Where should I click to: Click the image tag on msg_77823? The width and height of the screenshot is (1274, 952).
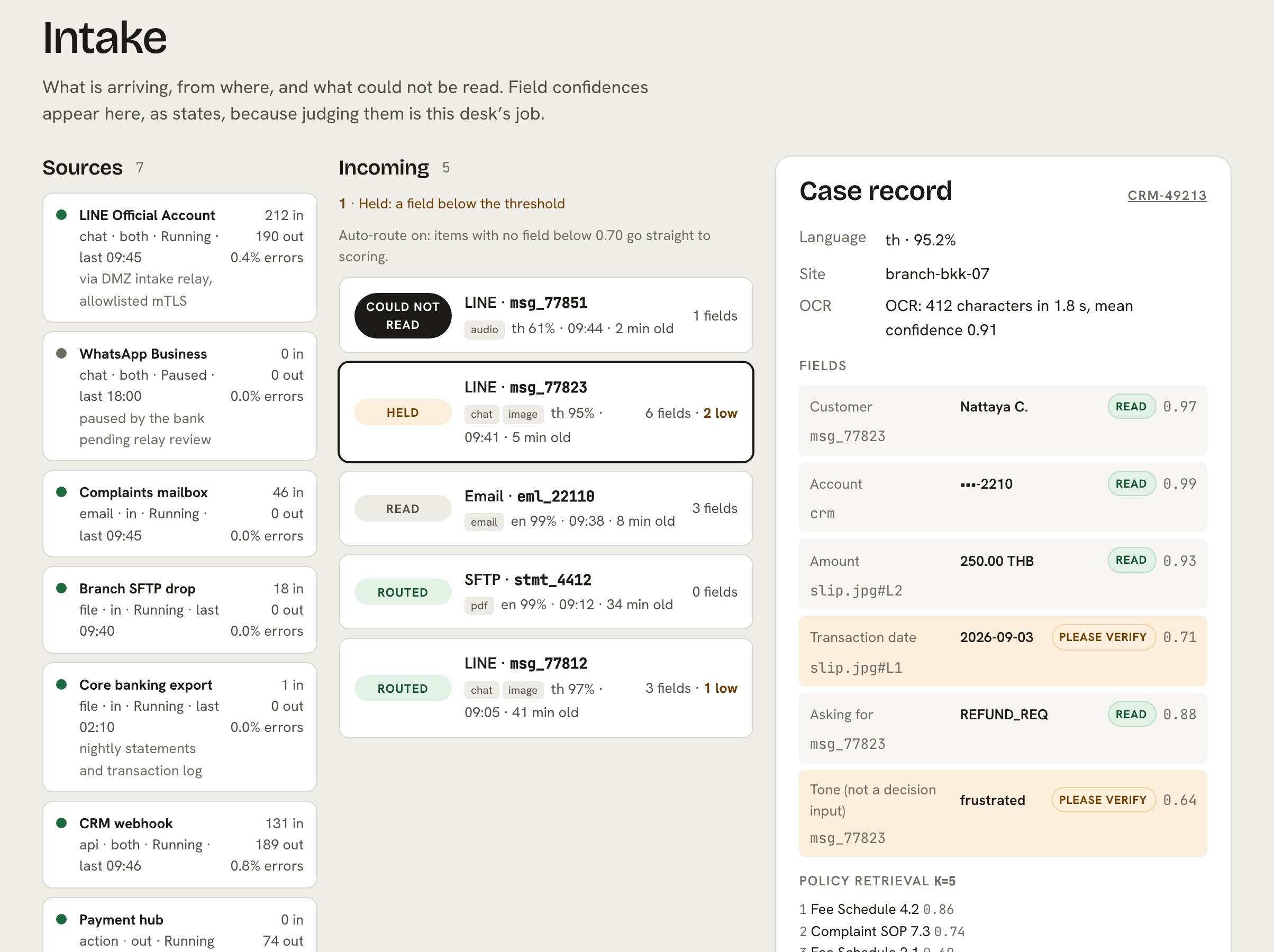tap(522, 414)
